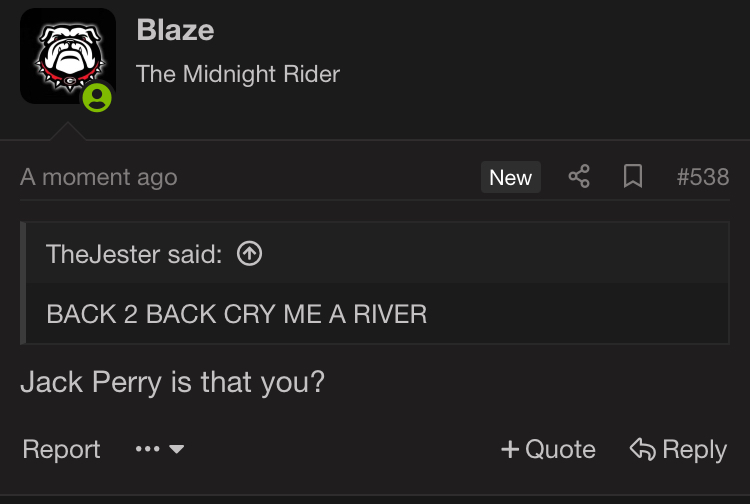Jump to TheJester's original post arrow
Screen dimensions: 750x504
point(249,254)
